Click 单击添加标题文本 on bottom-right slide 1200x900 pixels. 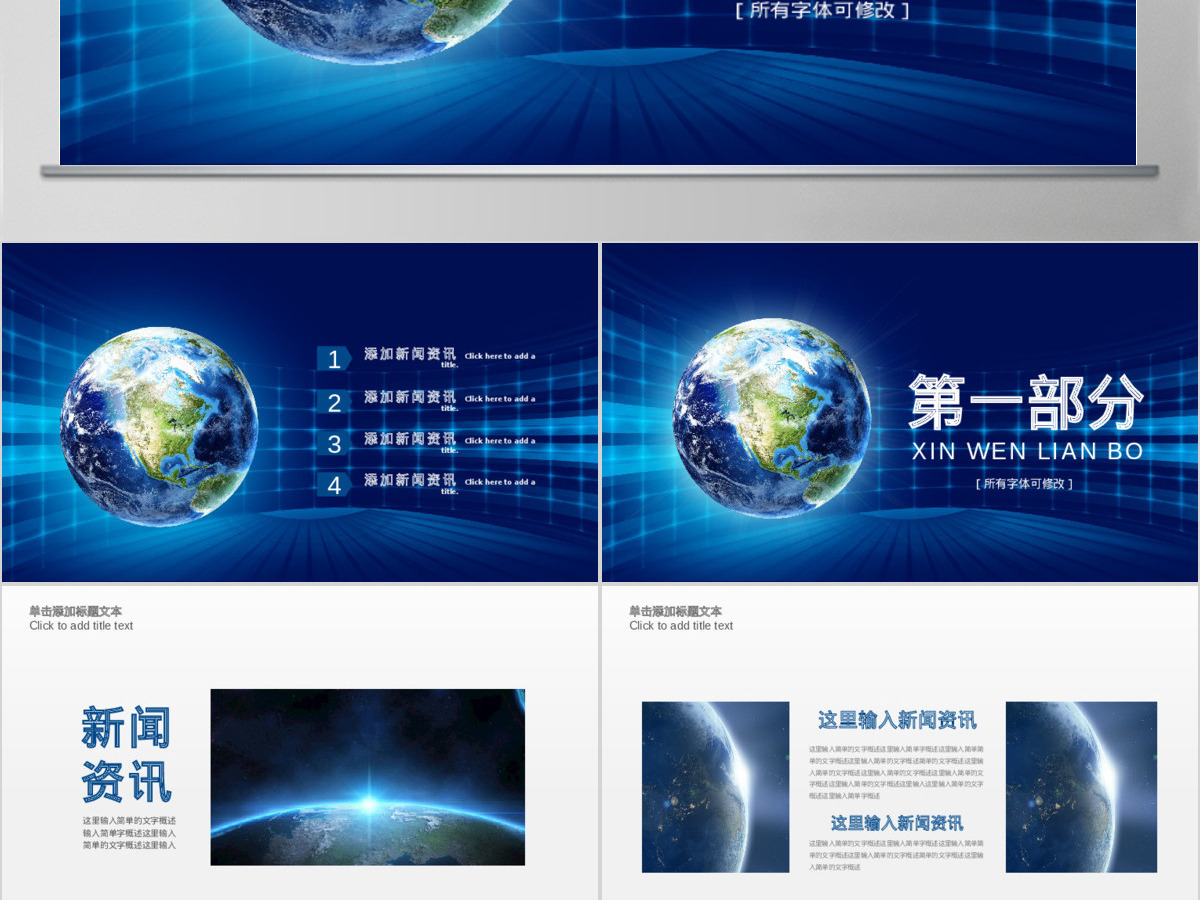(676, 611)
